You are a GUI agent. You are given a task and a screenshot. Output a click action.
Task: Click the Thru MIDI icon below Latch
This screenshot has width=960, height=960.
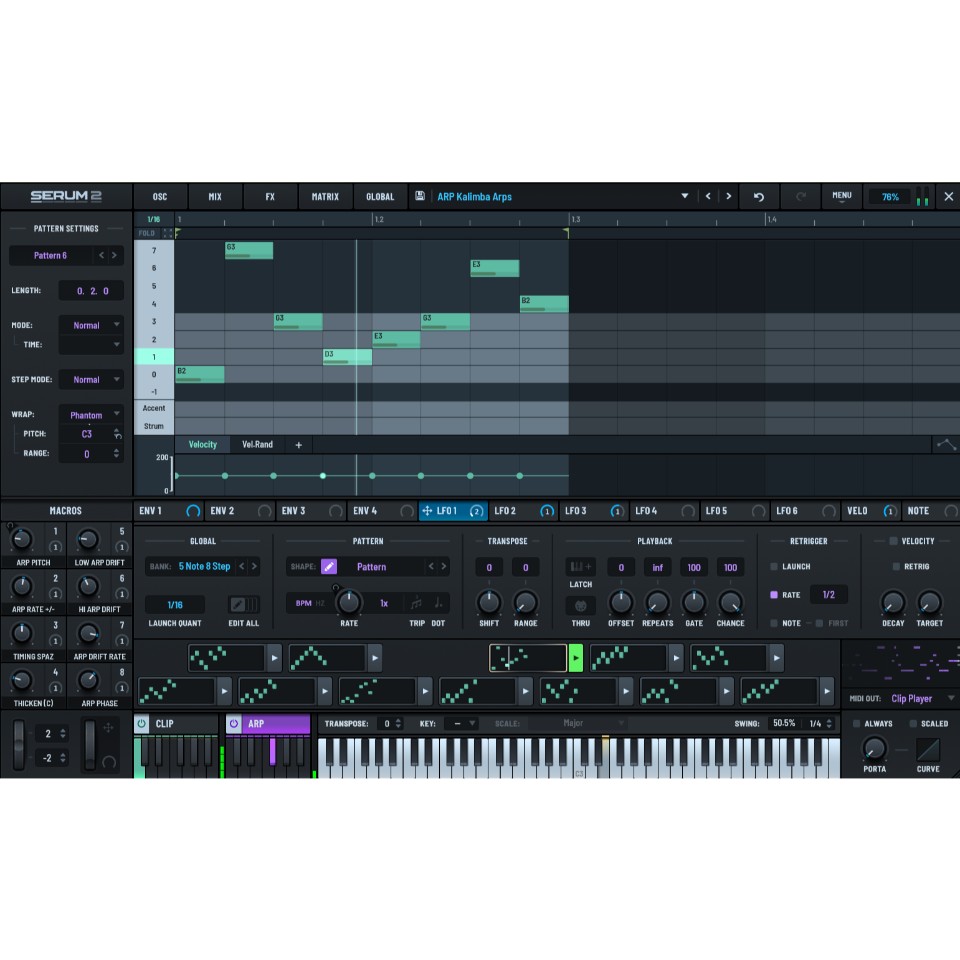pyautogui.click(x=580, y=605)
